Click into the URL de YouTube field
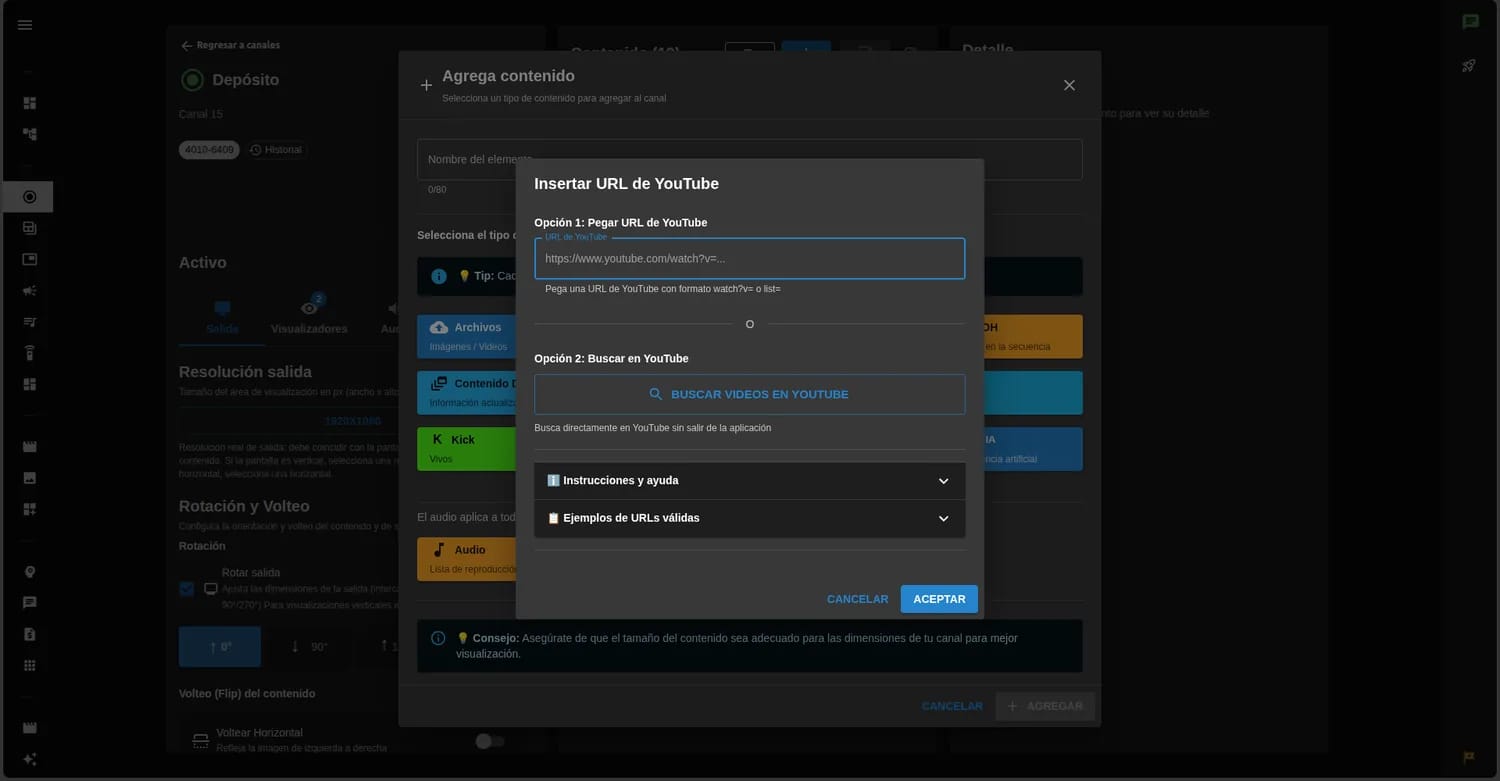This screenshot has width=1500, height=781. pos(750,259)
